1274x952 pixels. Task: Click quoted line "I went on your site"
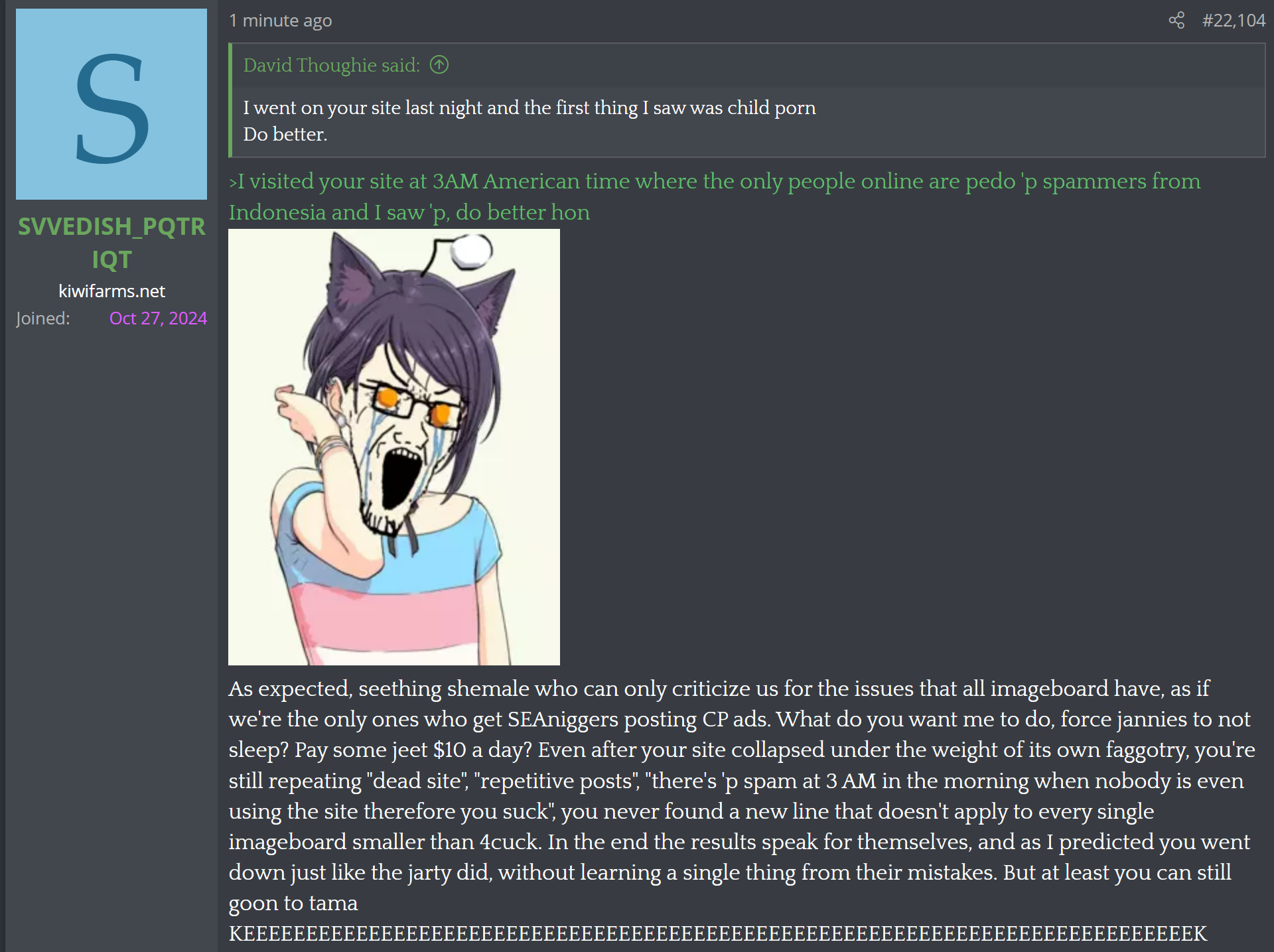pyautogui.click(x=530, y=108)
